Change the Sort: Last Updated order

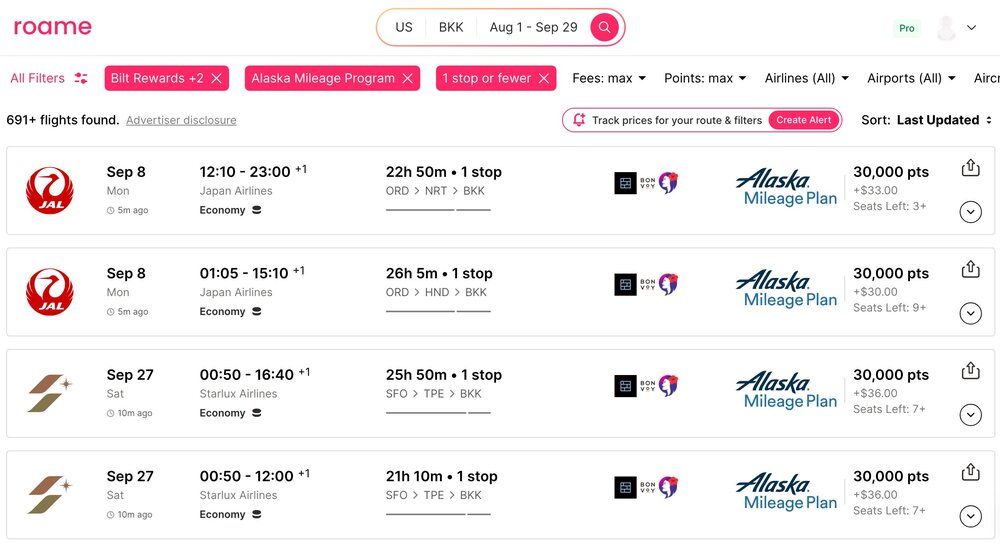pyautogui.click(x=929, y=120)
